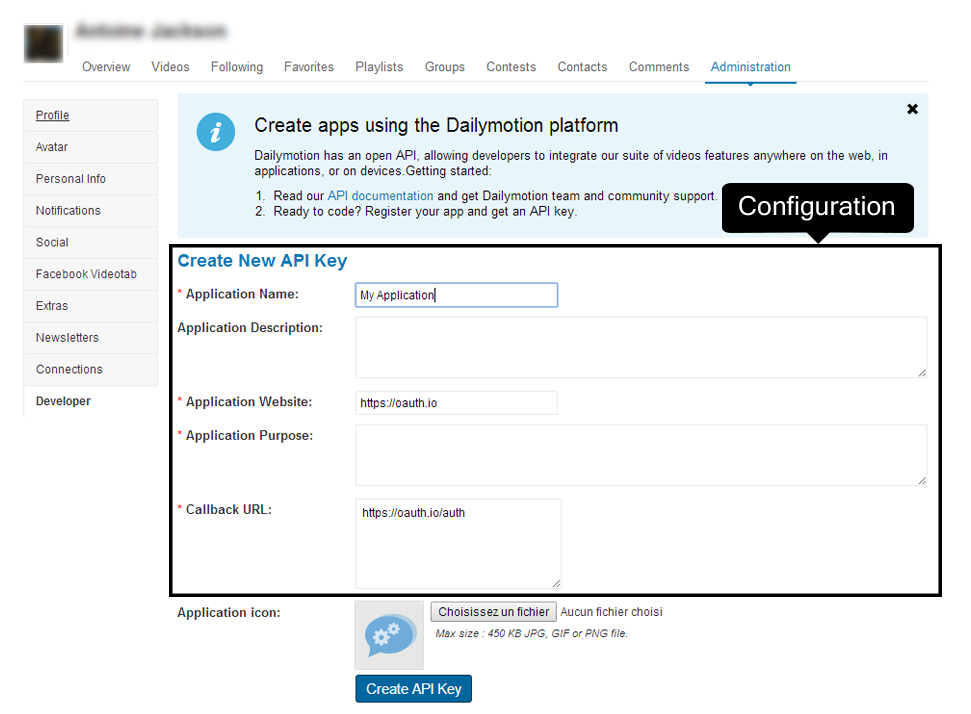Click into the Application Purpose textarea

[x=641, y=455]
